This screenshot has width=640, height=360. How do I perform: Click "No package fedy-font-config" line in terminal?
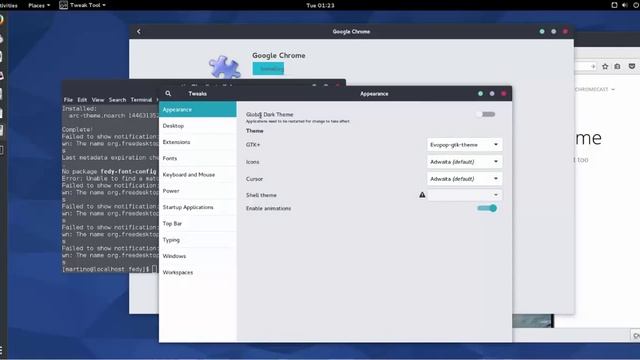click(109, 171)
